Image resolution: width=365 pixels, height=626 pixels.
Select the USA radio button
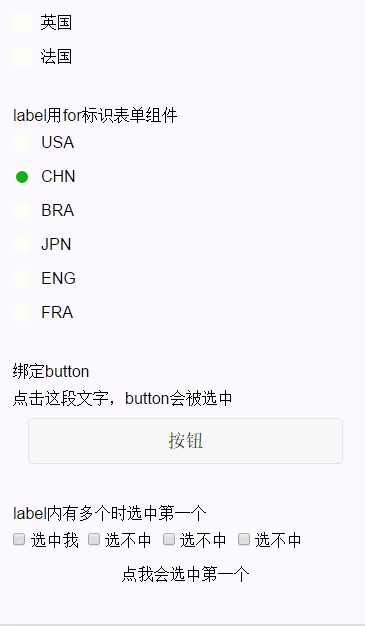click(x=22, y=143)
